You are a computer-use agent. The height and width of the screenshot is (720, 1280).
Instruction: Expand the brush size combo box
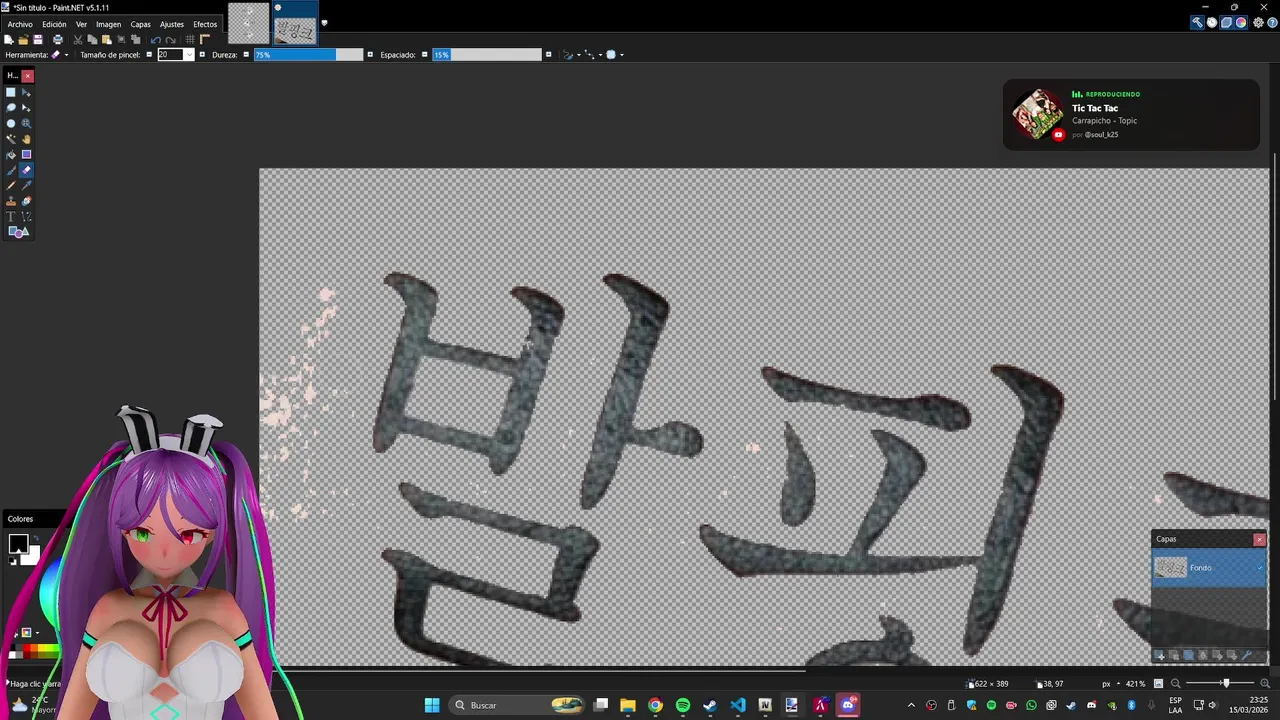click(189, 55)
